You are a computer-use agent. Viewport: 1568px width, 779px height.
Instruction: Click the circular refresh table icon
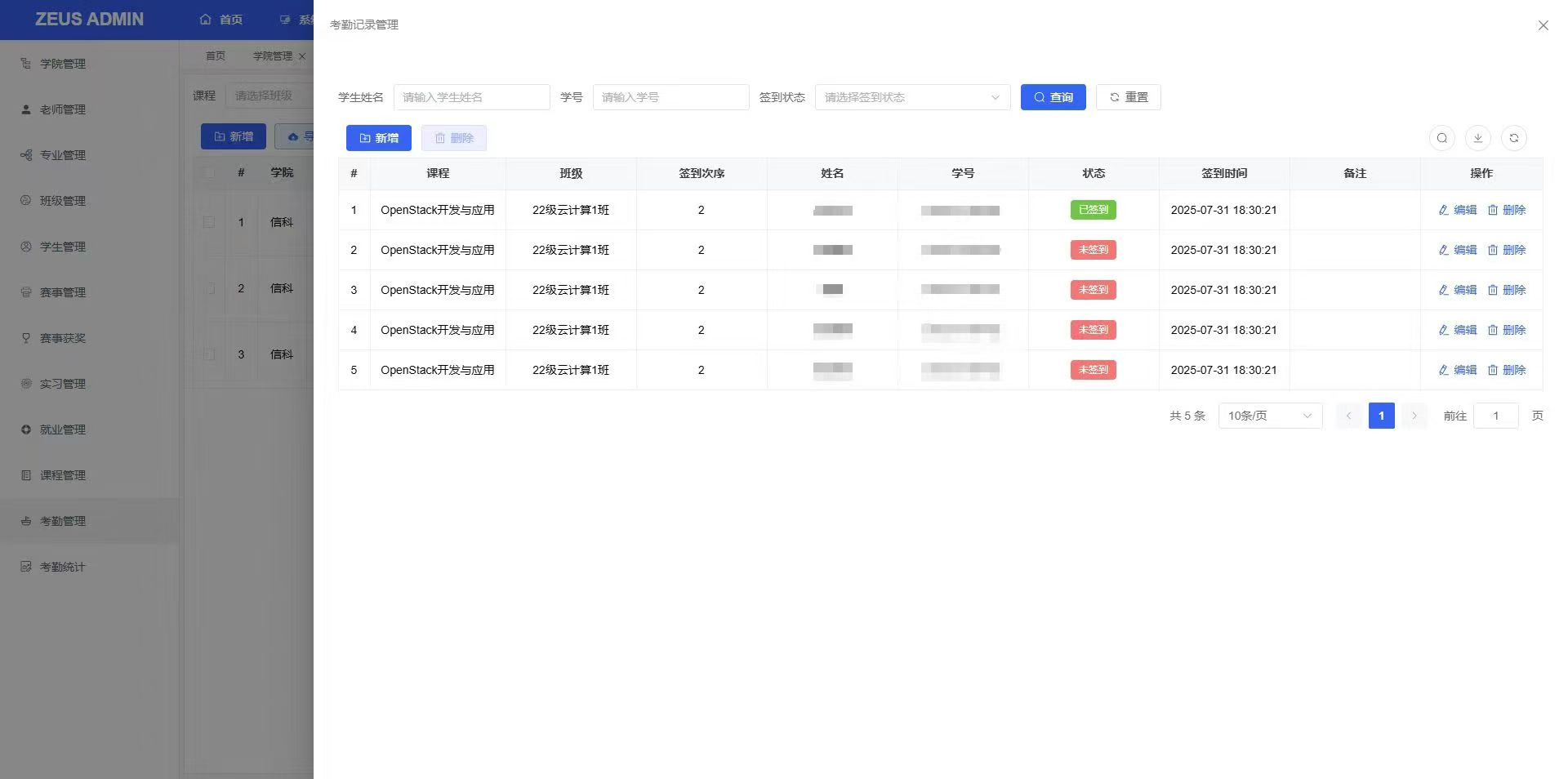click(1513, 138)
